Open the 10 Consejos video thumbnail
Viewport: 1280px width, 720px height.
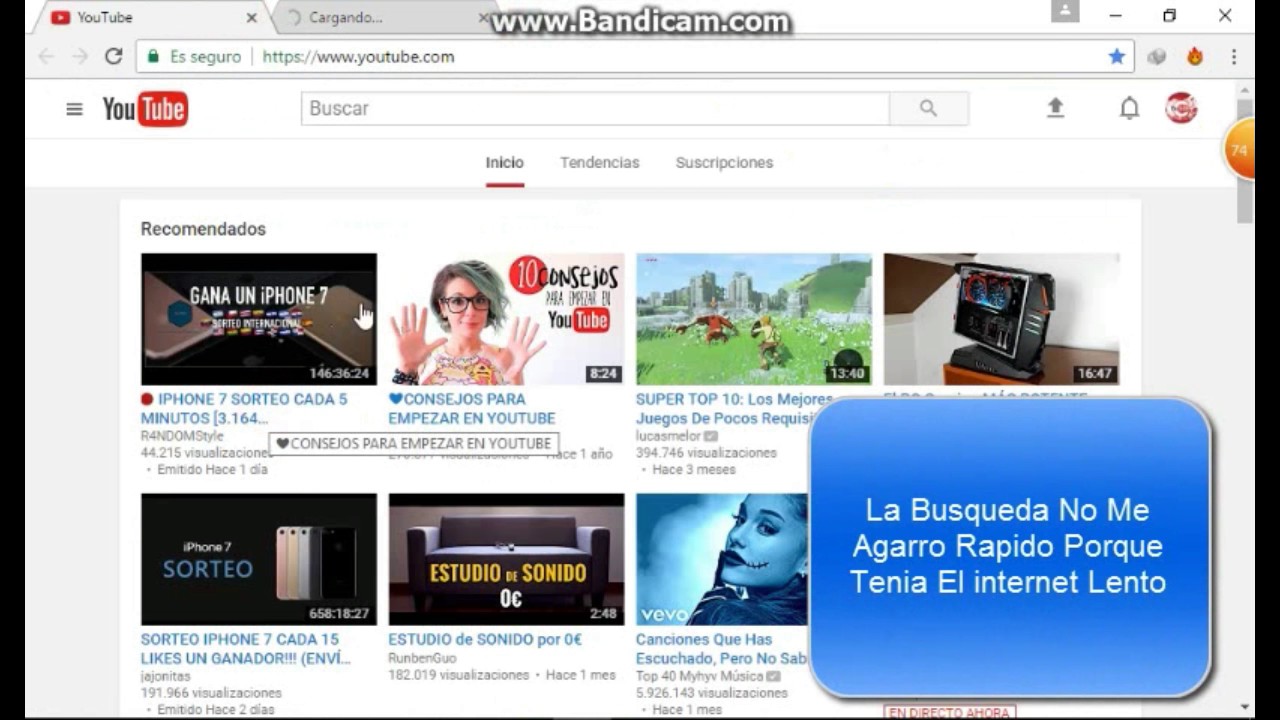506,319
